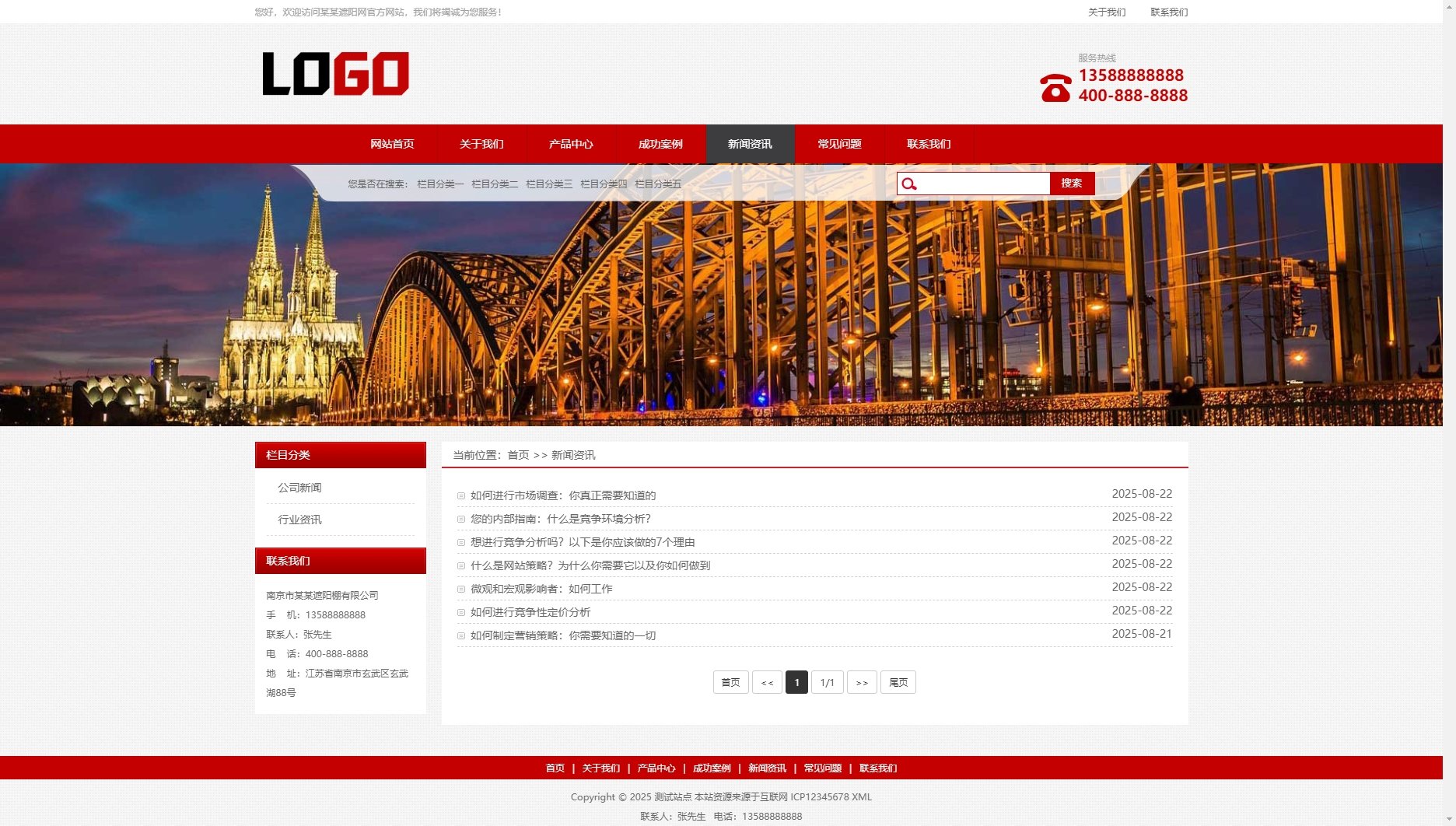Go to next page with >> button
The image size is (1456, 826).
coord(862,682)
